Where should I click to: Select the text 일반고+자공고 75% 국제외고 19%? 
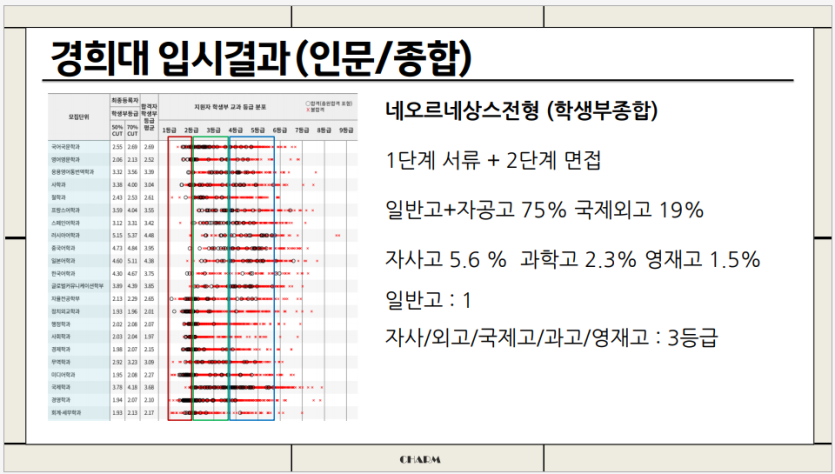[544, 210]
